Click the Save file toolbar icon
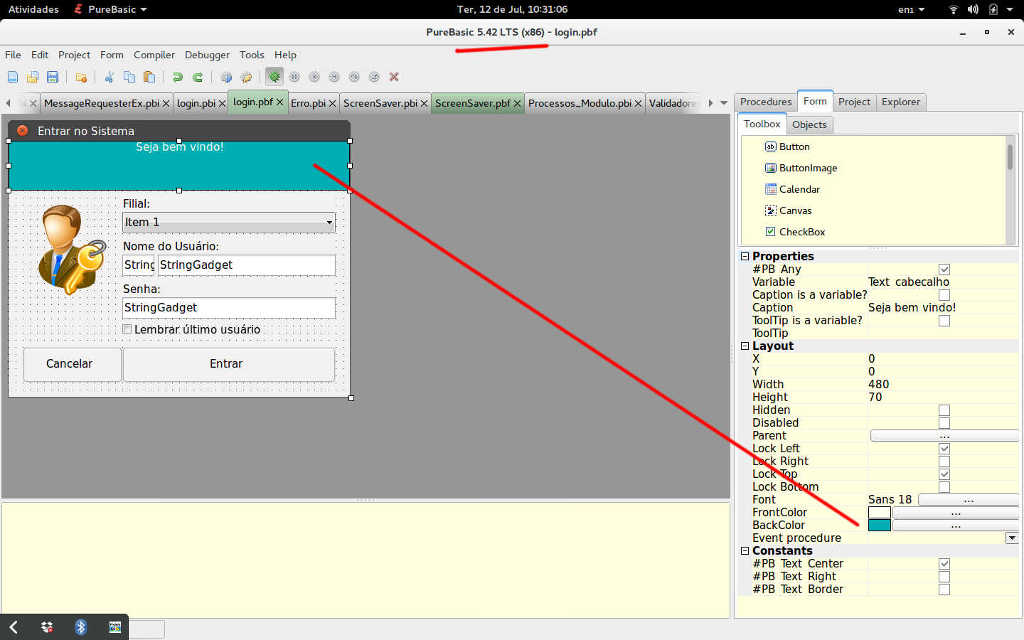Image resolution: width=1024 pixels, height=640 pixels. click(x=52, y=77)
